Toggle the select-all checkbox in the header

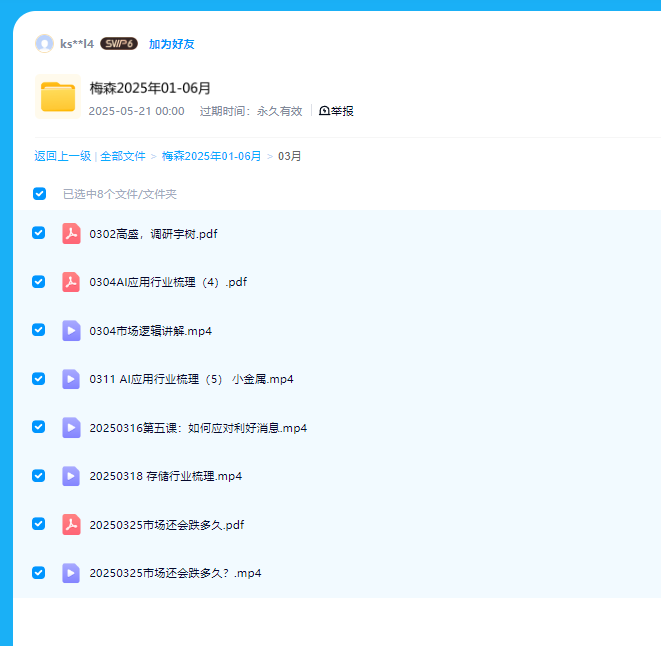point(39,194)
